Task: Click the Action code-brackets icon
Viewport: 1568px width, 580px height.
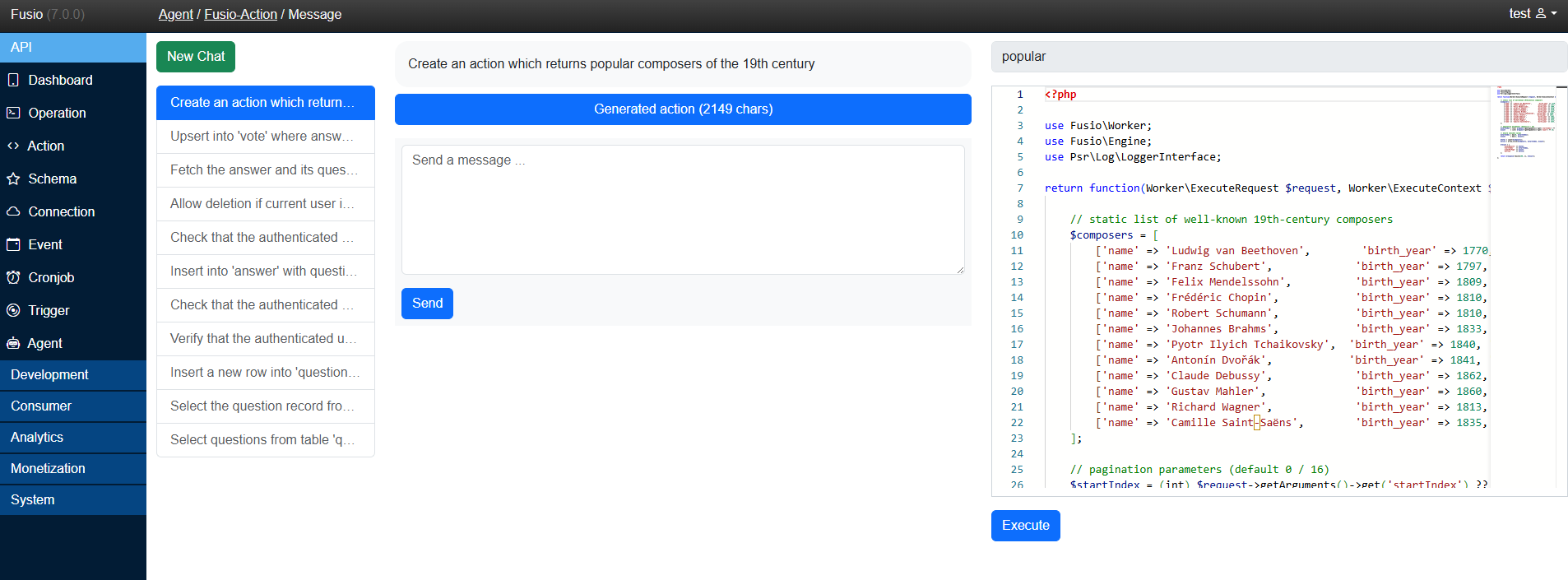Action: [13, 146]
